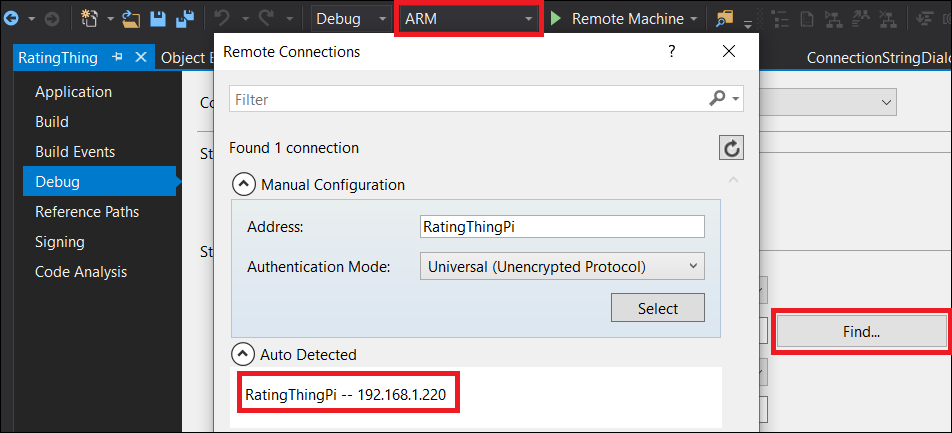Click the Navigate Backward arrow icon
The height and width of the screenshot is (433, 952).
point(11,19)
